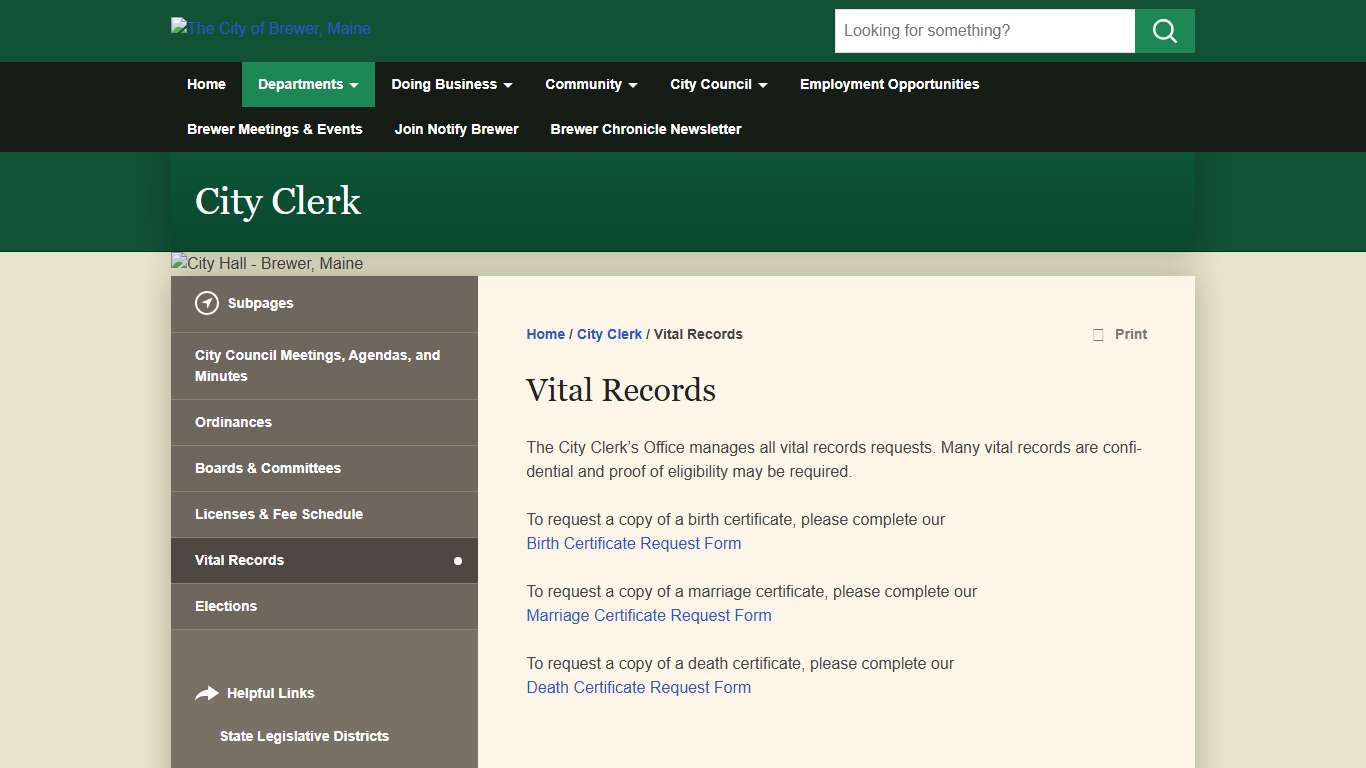
Task: Click Brewer Meetings & Events menu item
Action: pyautogui.click(x=274, y=129)
